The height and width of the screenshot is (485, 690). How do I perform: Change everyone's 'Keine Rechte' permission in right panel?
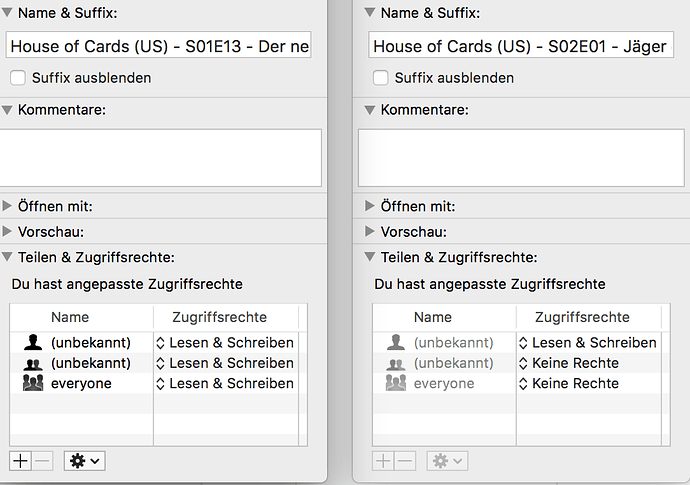[569, 384]
